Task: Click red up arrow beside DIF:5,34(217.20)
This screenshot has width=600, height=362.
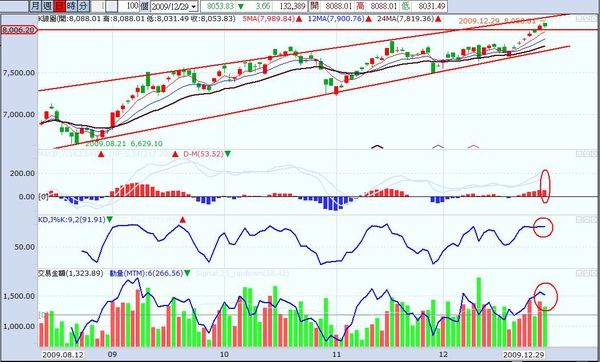Action: click(175, 154)
